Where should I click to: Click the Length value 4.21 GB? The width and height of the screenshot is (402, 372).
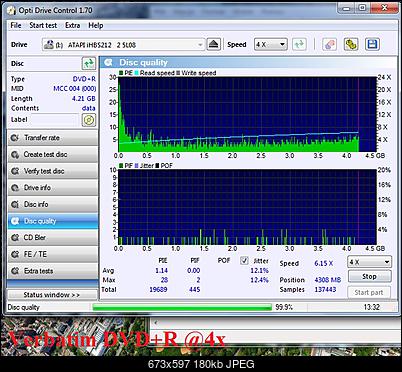[x=84, y=99]
